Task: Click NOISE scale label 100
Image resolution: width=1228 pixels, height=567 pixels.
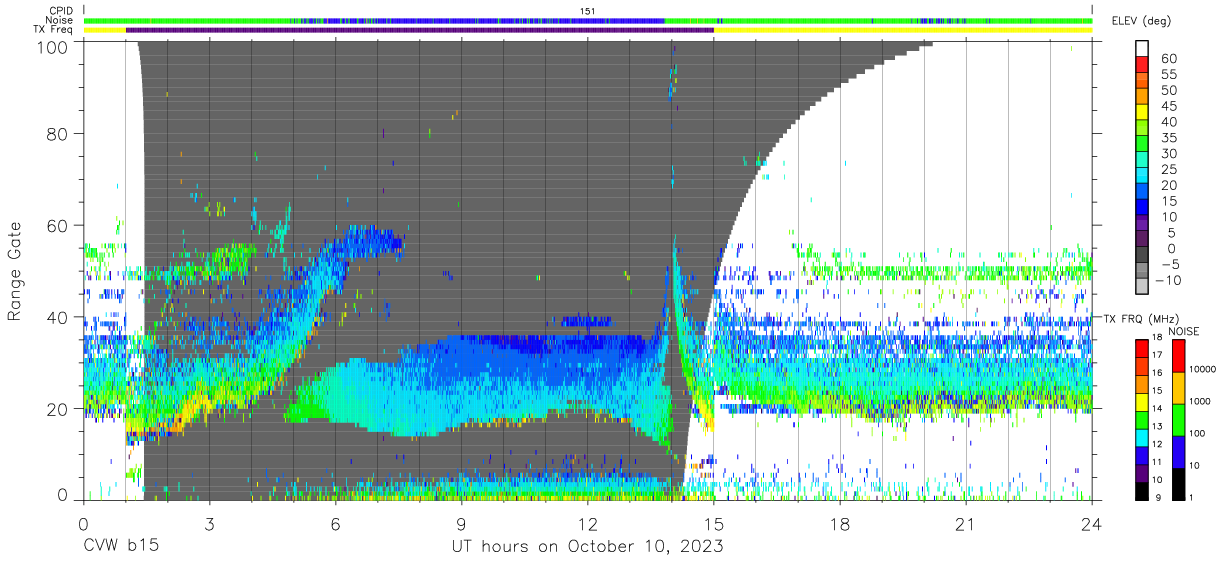Action: (x=1197, y=434)
